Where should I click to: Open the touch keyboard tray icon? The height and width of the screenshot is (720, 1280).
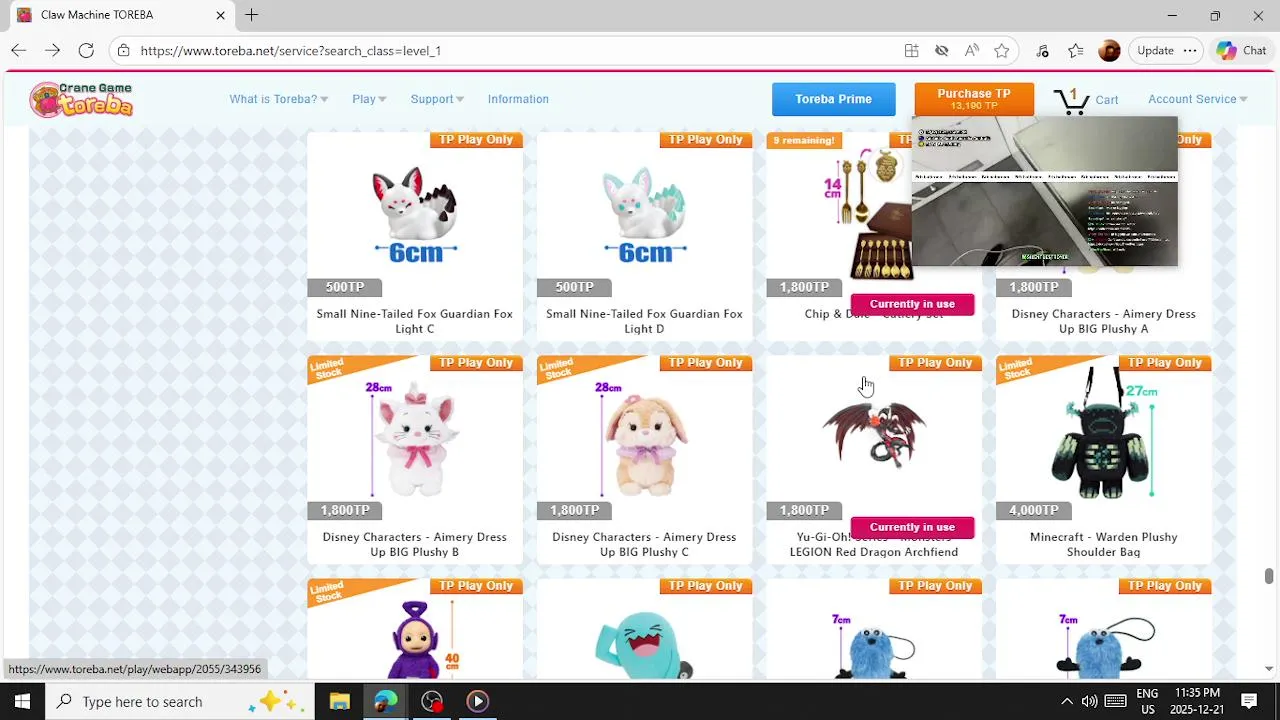tap(1115, 701)
